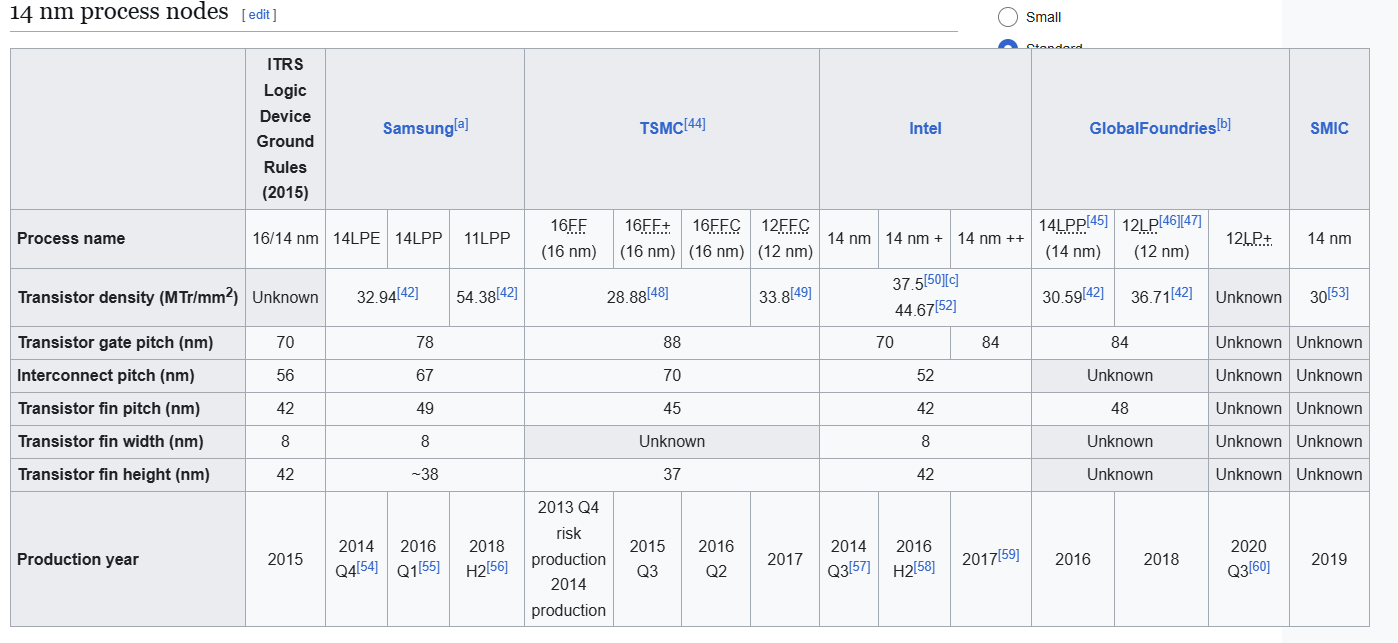Screen dimensions: 1398x643
Task: Open the GlobalFoundries header link
Action: (1153, 129)
